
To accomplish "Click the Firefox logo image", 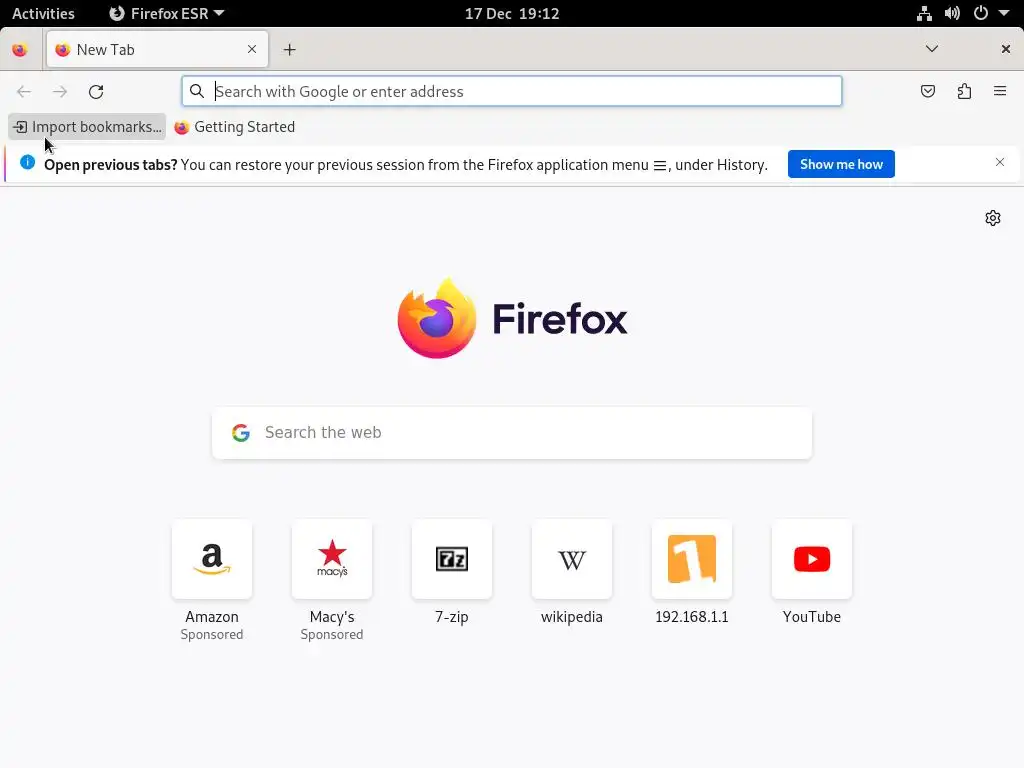I will [437, 318].
